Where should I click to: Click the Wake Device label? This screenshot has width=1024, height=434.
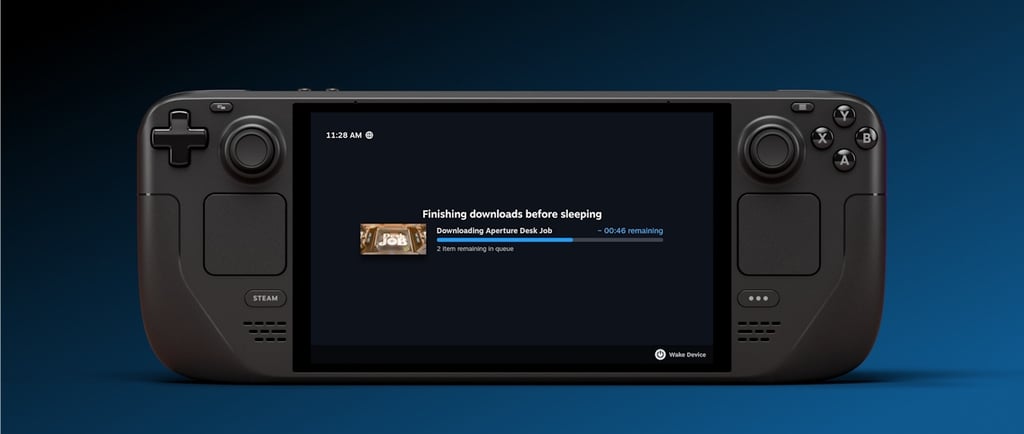pos(687,355)
